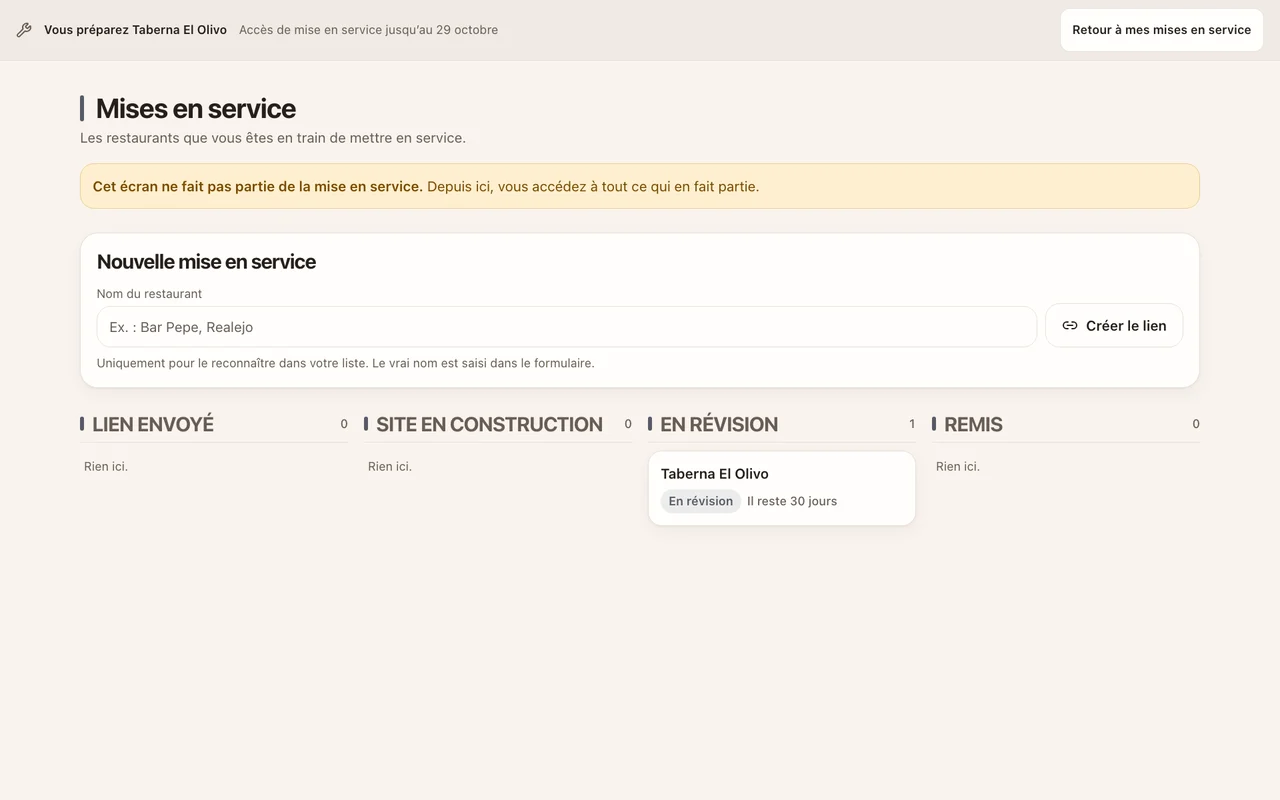The width and height of the screenshot is (1280, 800).
Task: Click the subtitle Les restaurants que vous êtes
Action: [x=273, y=138]
